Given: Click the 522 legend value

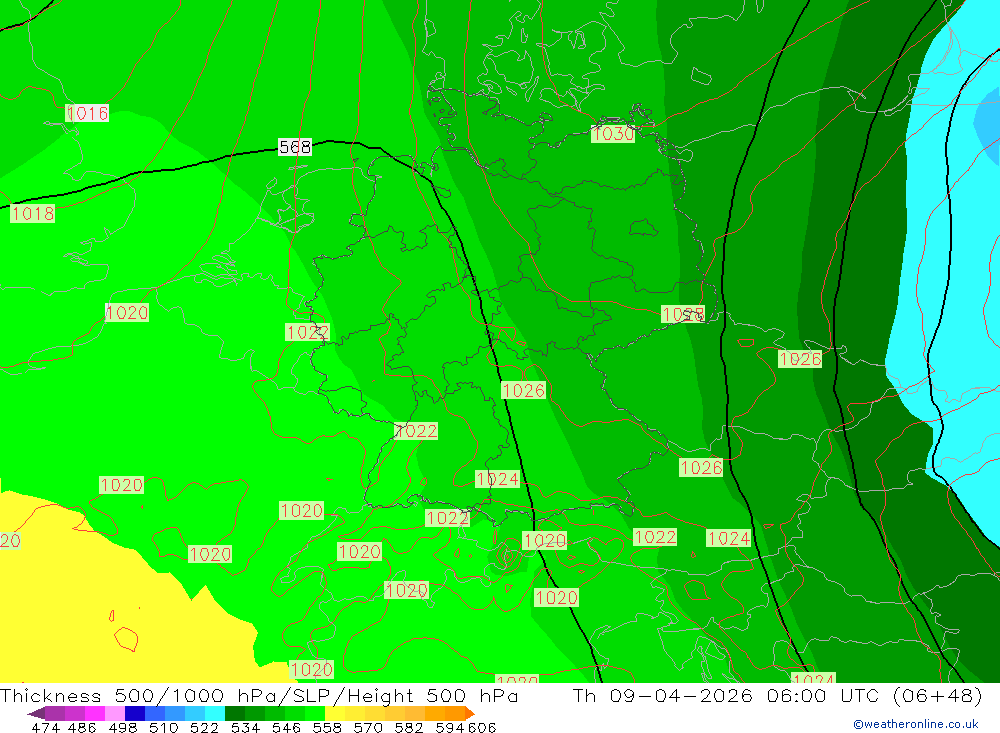Looking at the screenshot, I should 205,727.
